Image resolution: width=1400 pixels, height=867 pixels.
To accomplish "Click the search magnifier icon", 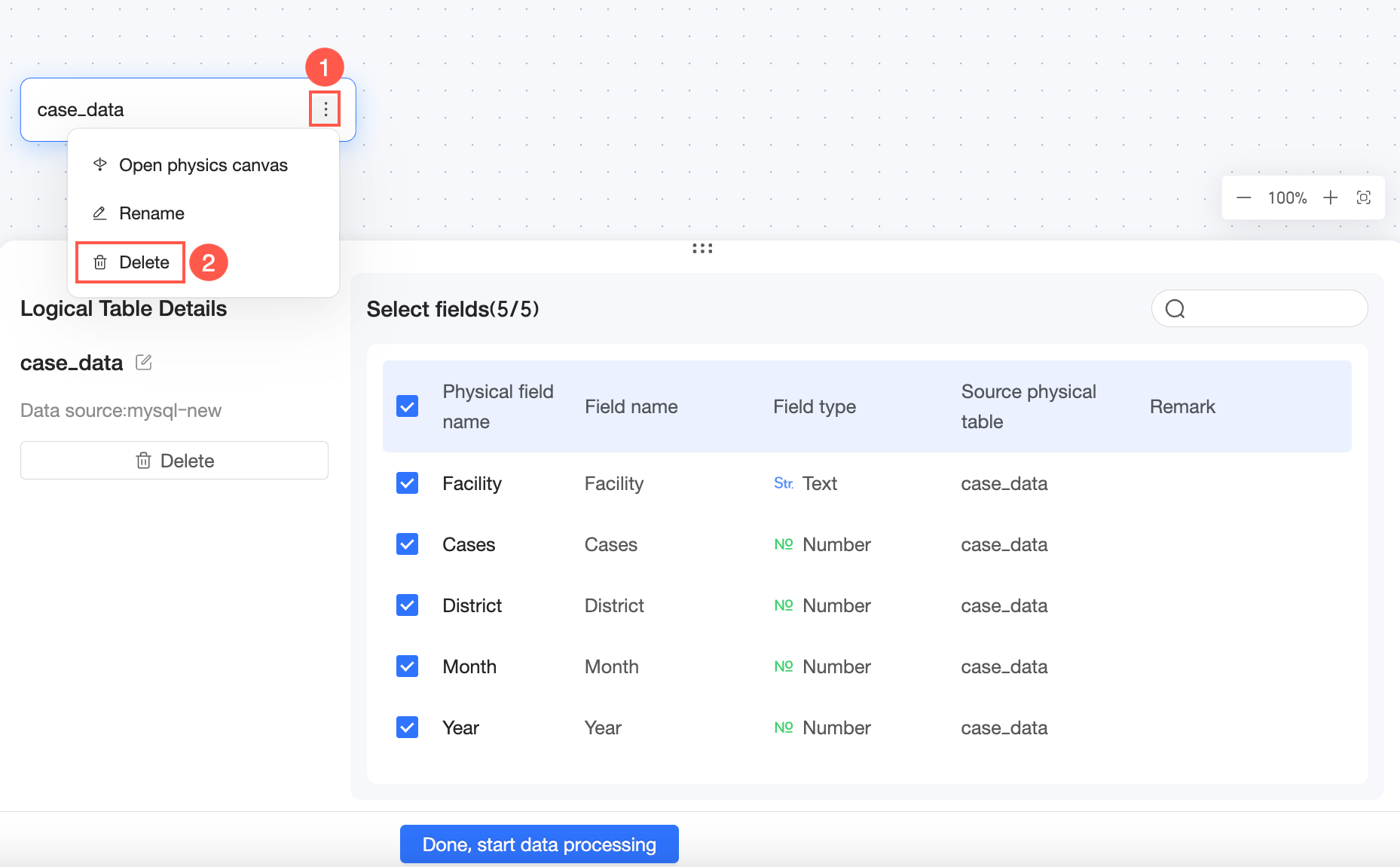I will [1175, 308].
